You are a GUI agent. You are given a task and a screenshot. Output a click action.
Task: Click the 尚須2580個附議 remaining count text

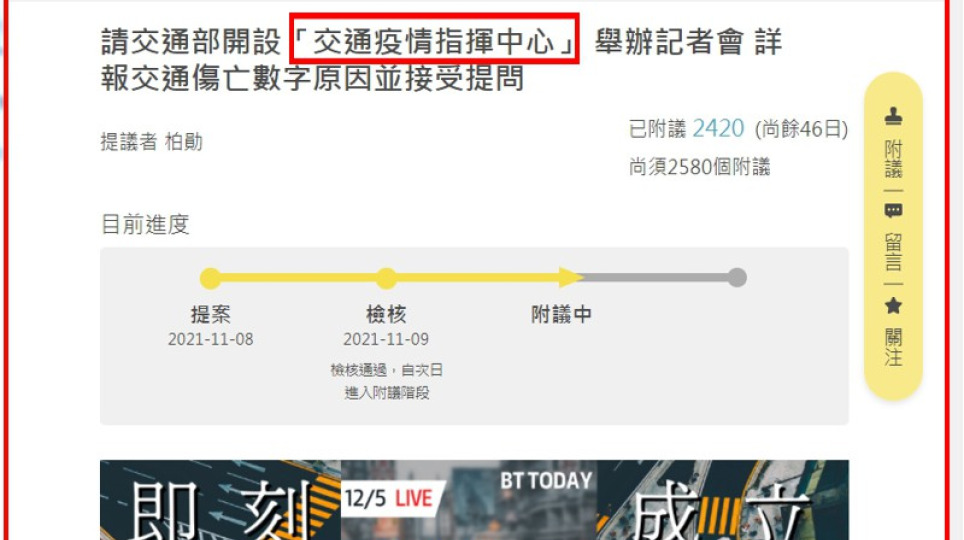pos(700,167)
